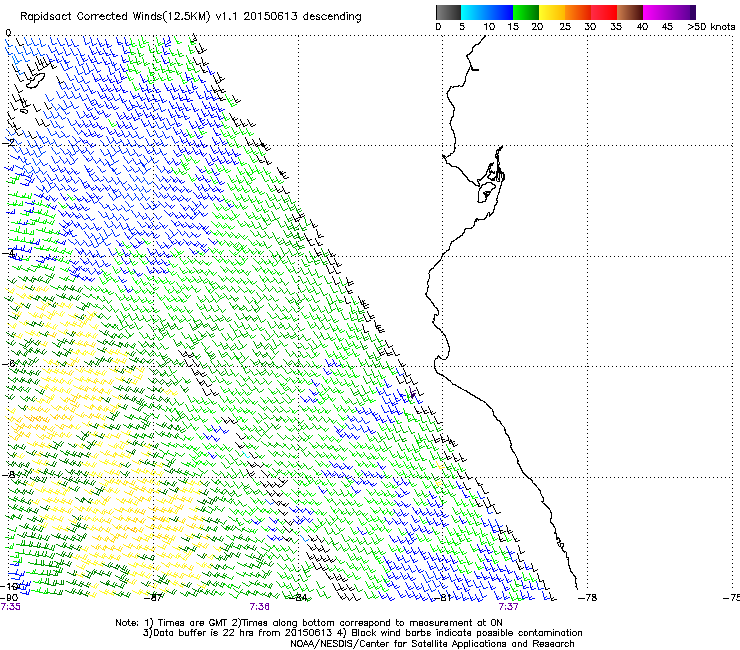Click the '-81' longitude axis label
This screenshot has height=650, width=740.
coord(442,598)
